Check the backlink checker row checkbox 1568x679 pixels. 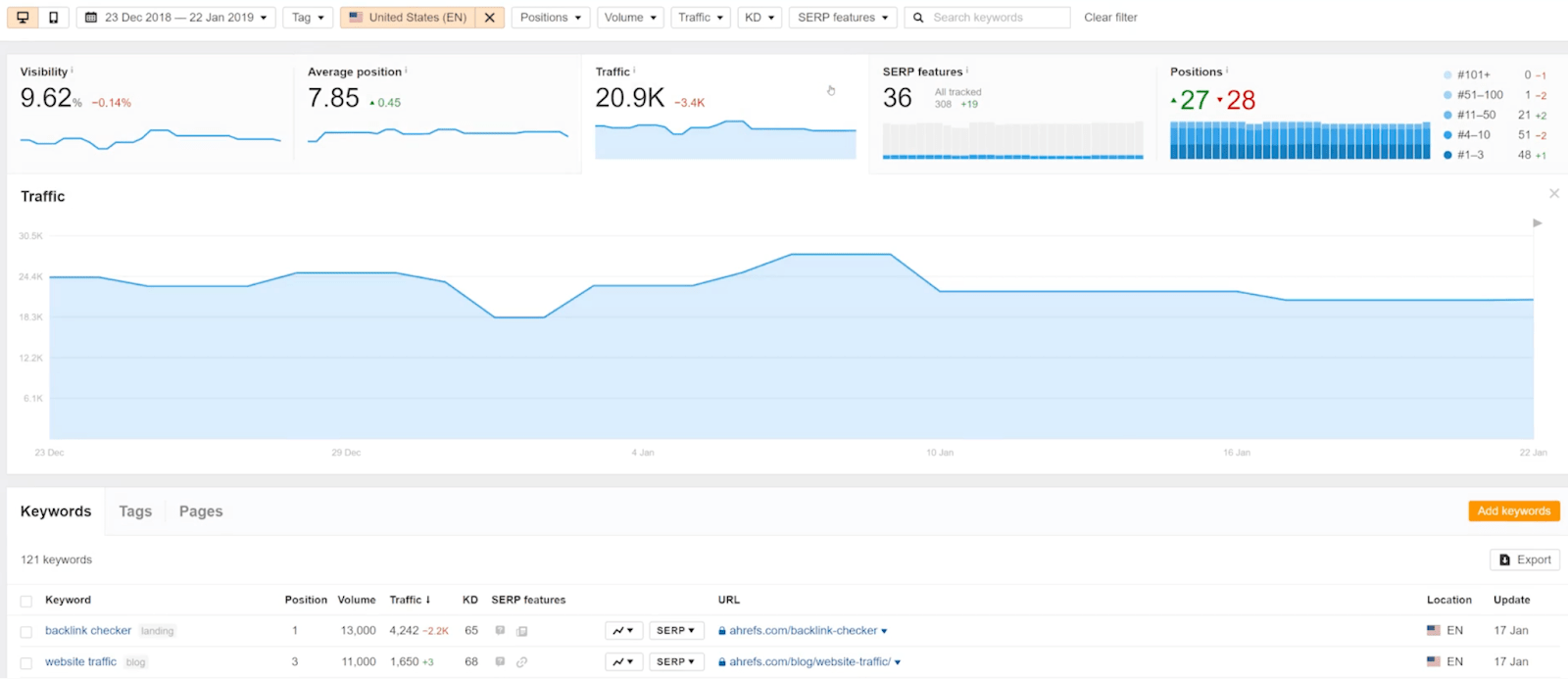pos(26,632)
